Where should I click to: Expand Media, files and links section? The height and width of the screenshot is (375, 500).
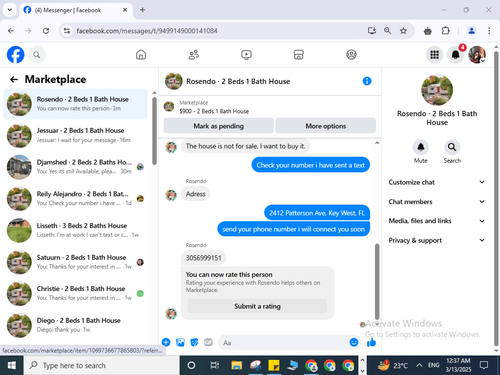click(436, 221)
